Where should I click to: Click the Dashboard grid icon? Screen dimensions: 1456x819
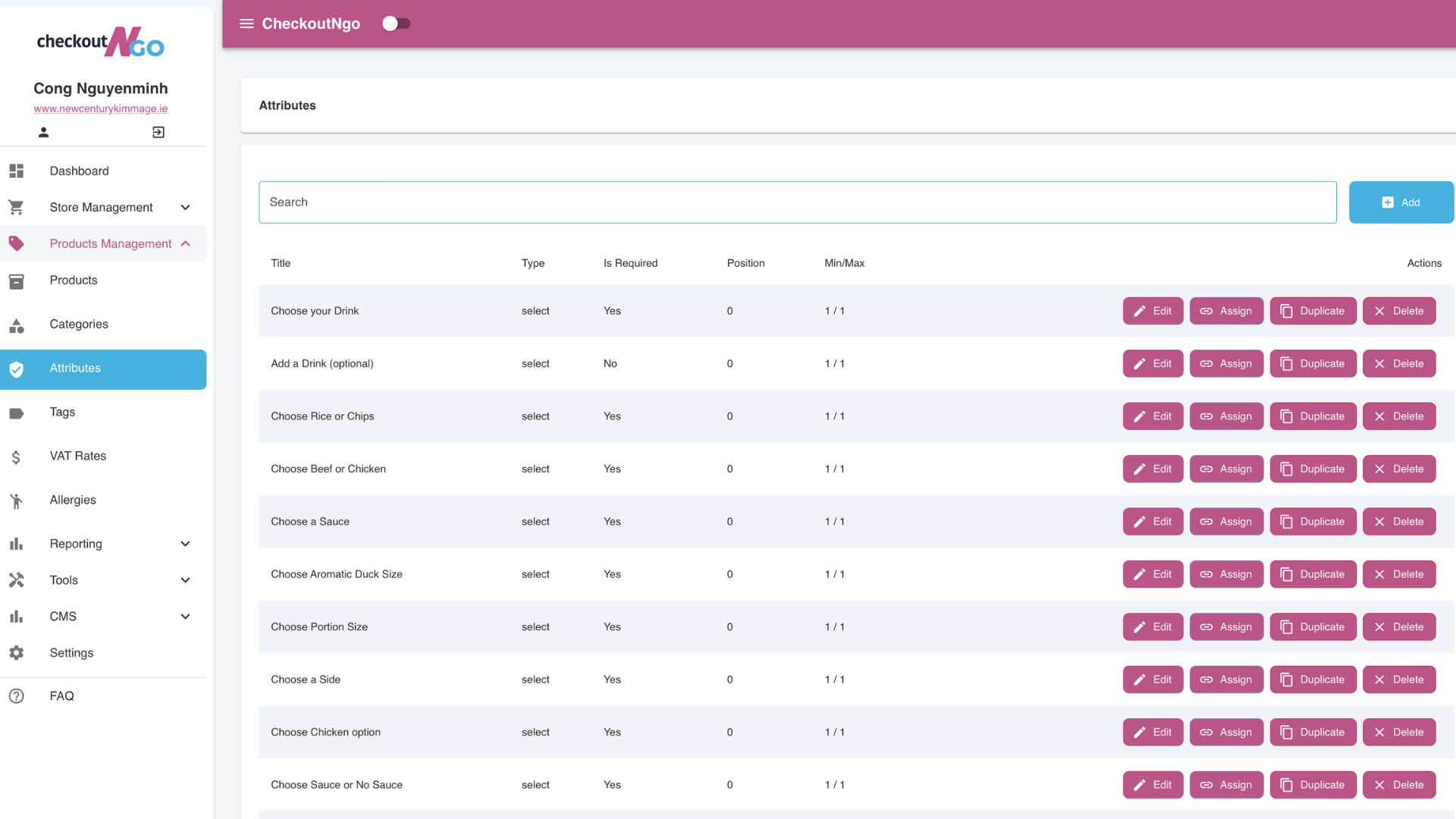pos(17,171)
